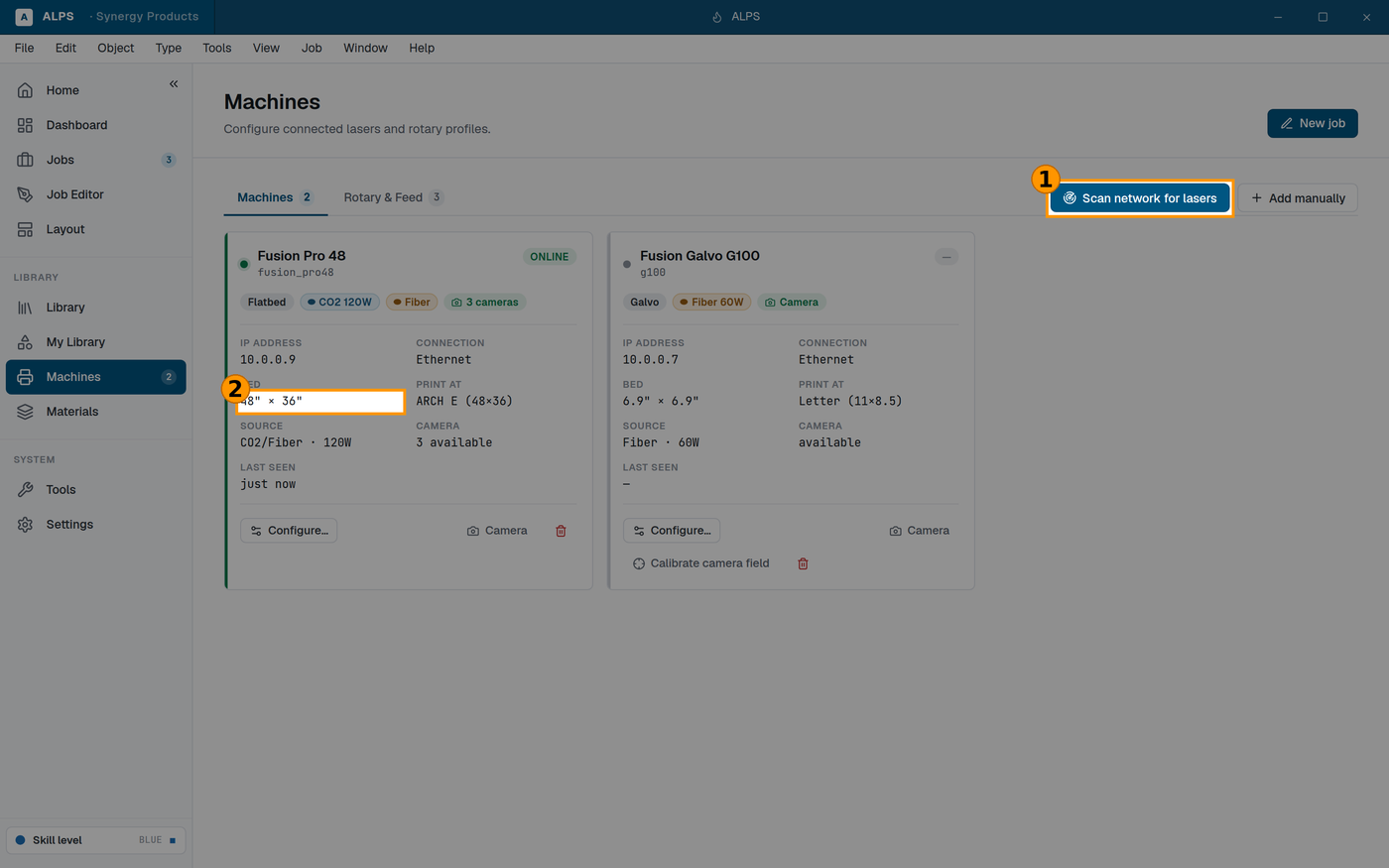Click the ONLINE badge on Fusion Pro 48
The height and width of the screenshot is (868, 1389).
[550, 257]
